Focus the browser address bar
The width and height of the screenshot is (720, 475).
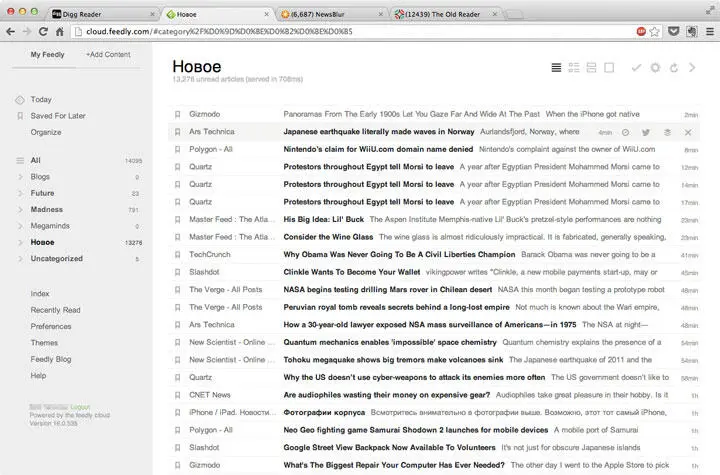[x=354, y=31]
